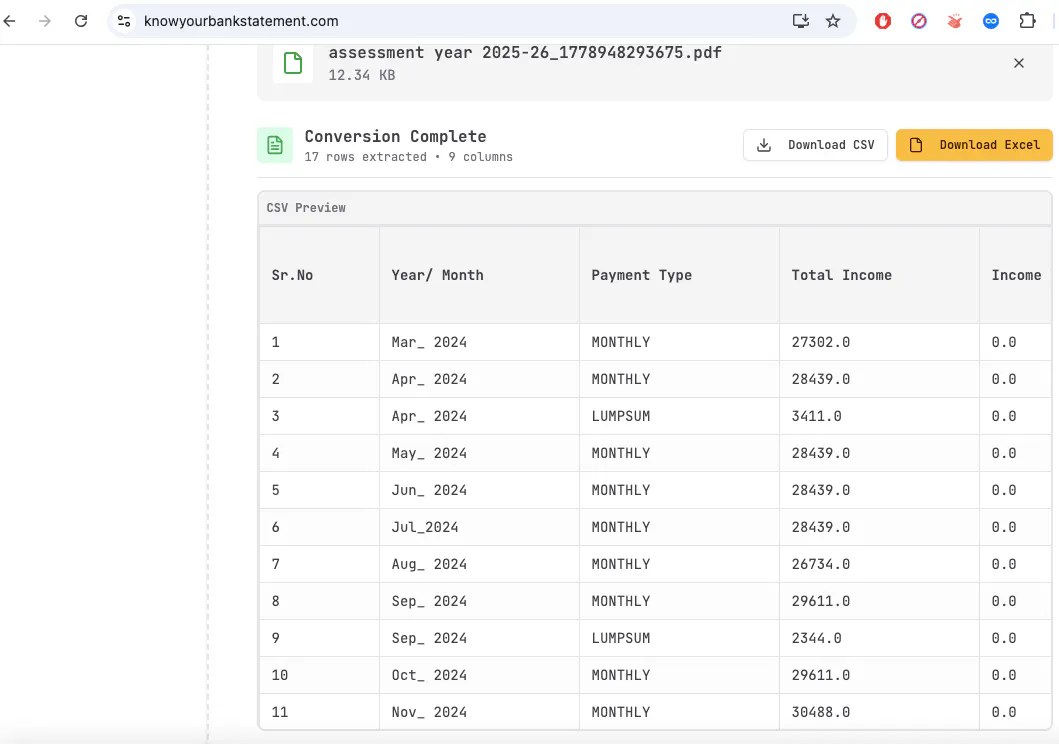Select the 2344.0 total income value
Viewport: 1059px width, 744px height.
[x=817, y=638]
